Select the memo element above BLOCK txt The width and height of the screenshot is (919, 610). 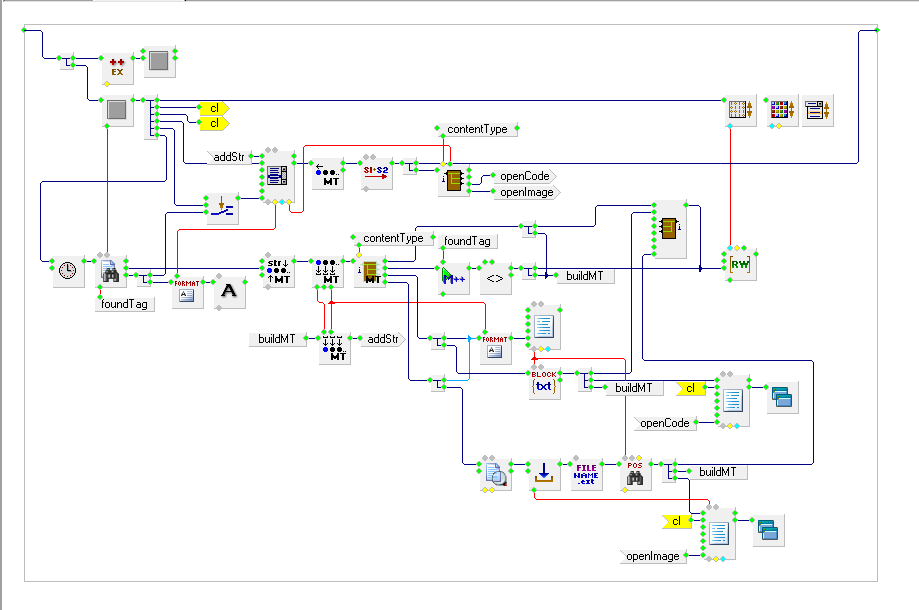[544, 327]
